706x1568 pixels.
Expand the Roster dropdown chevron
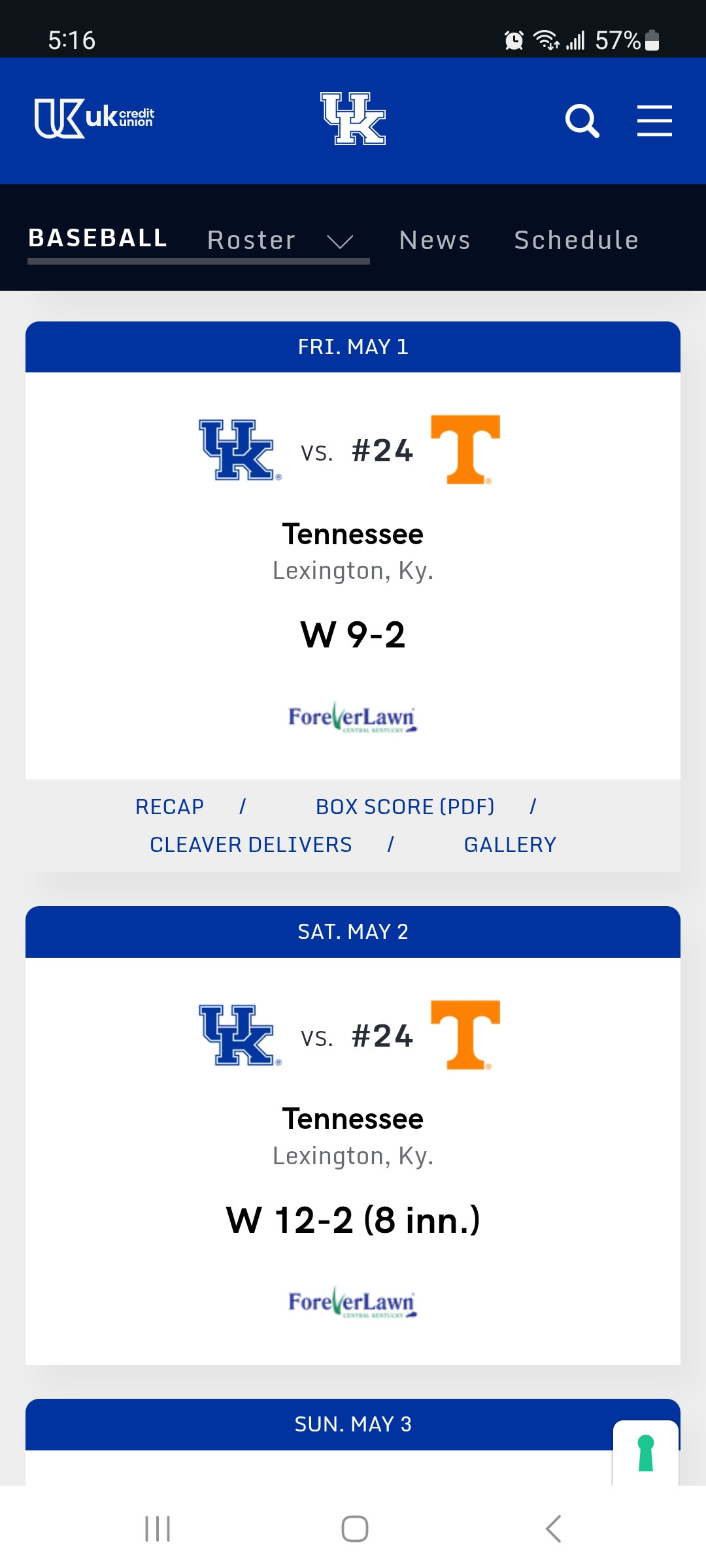pos(340,242)
